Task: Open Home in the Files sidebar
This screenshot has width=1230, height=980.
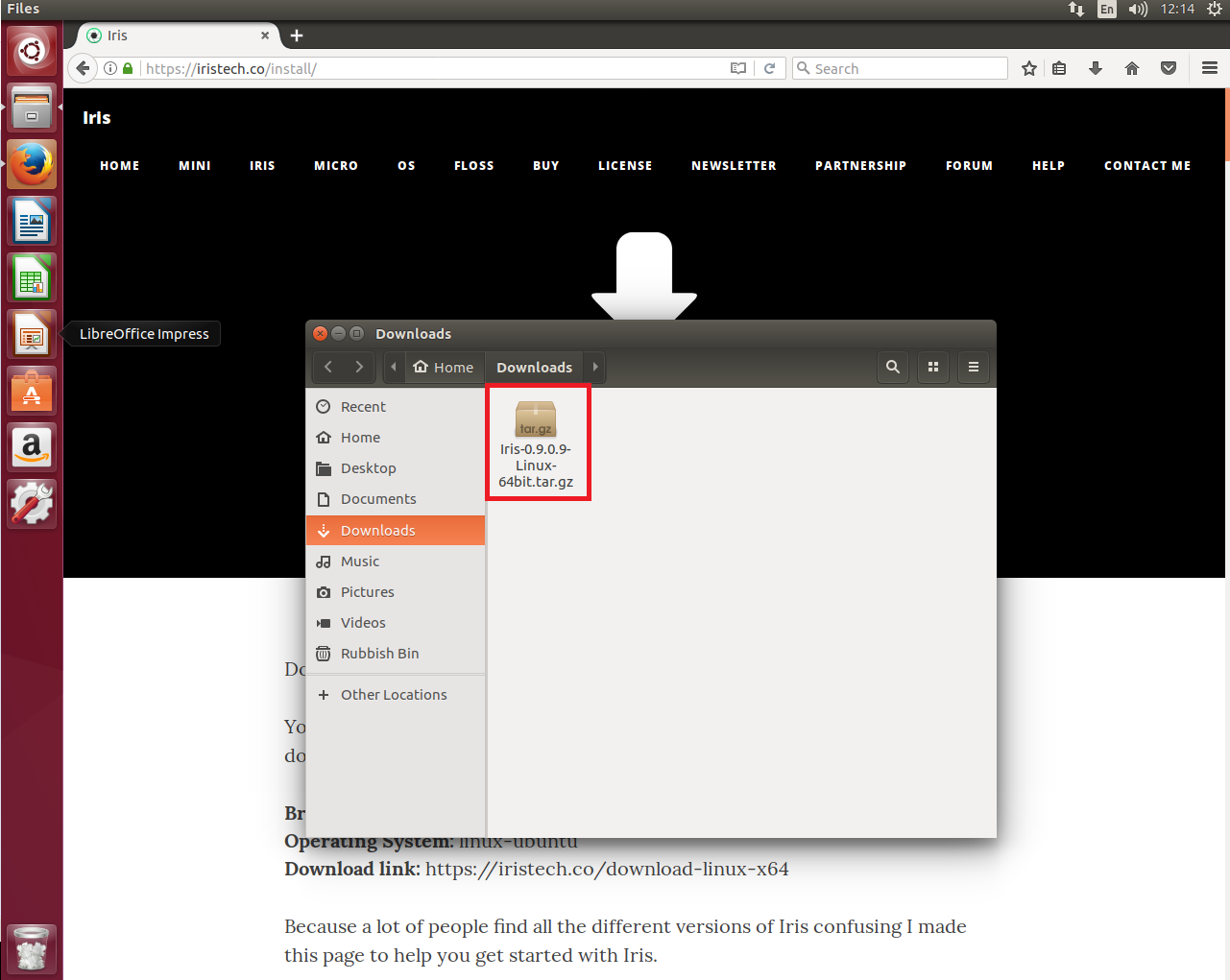Action: (396, 438)
